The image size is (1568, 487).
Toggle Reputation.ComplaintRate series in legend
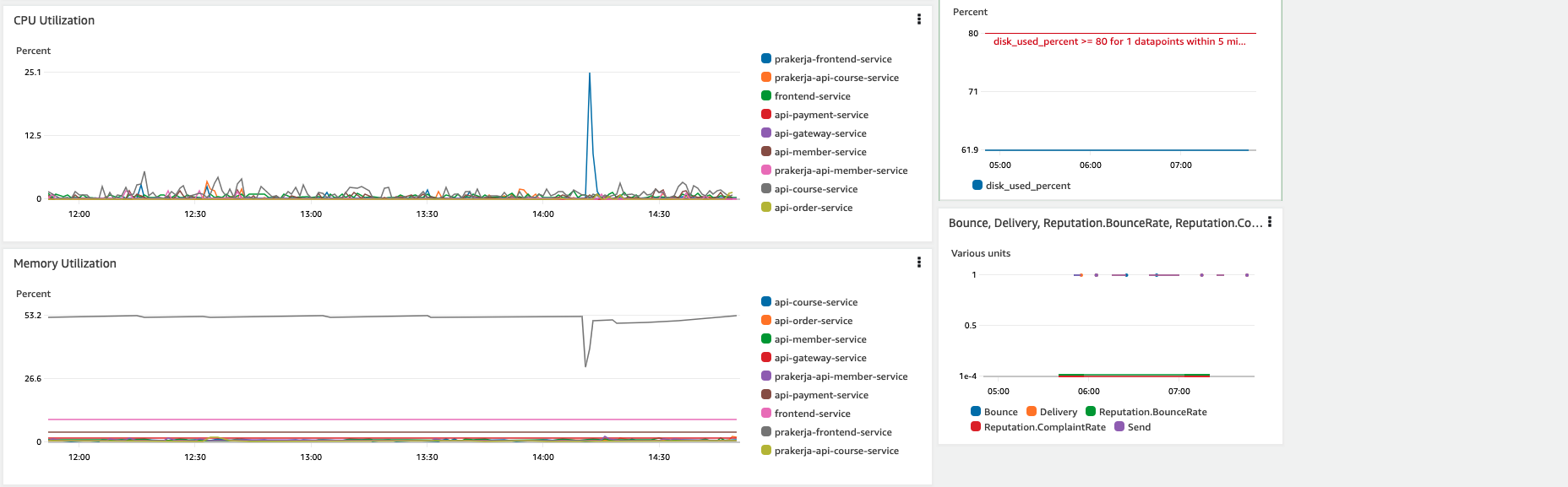(1044, 427)
